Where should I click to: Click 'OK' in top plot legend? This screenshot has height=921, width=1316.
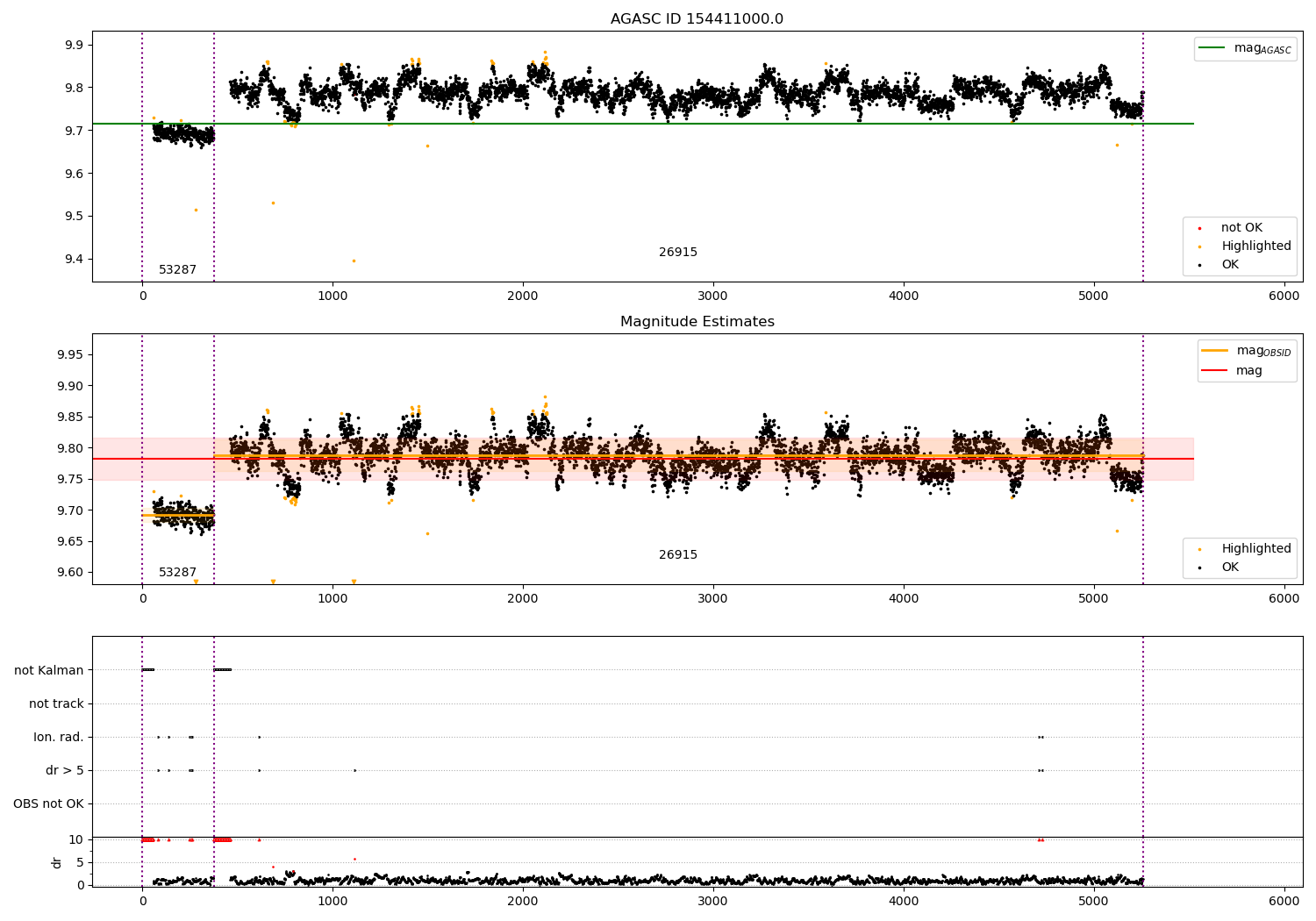[x=1229, y=265]
